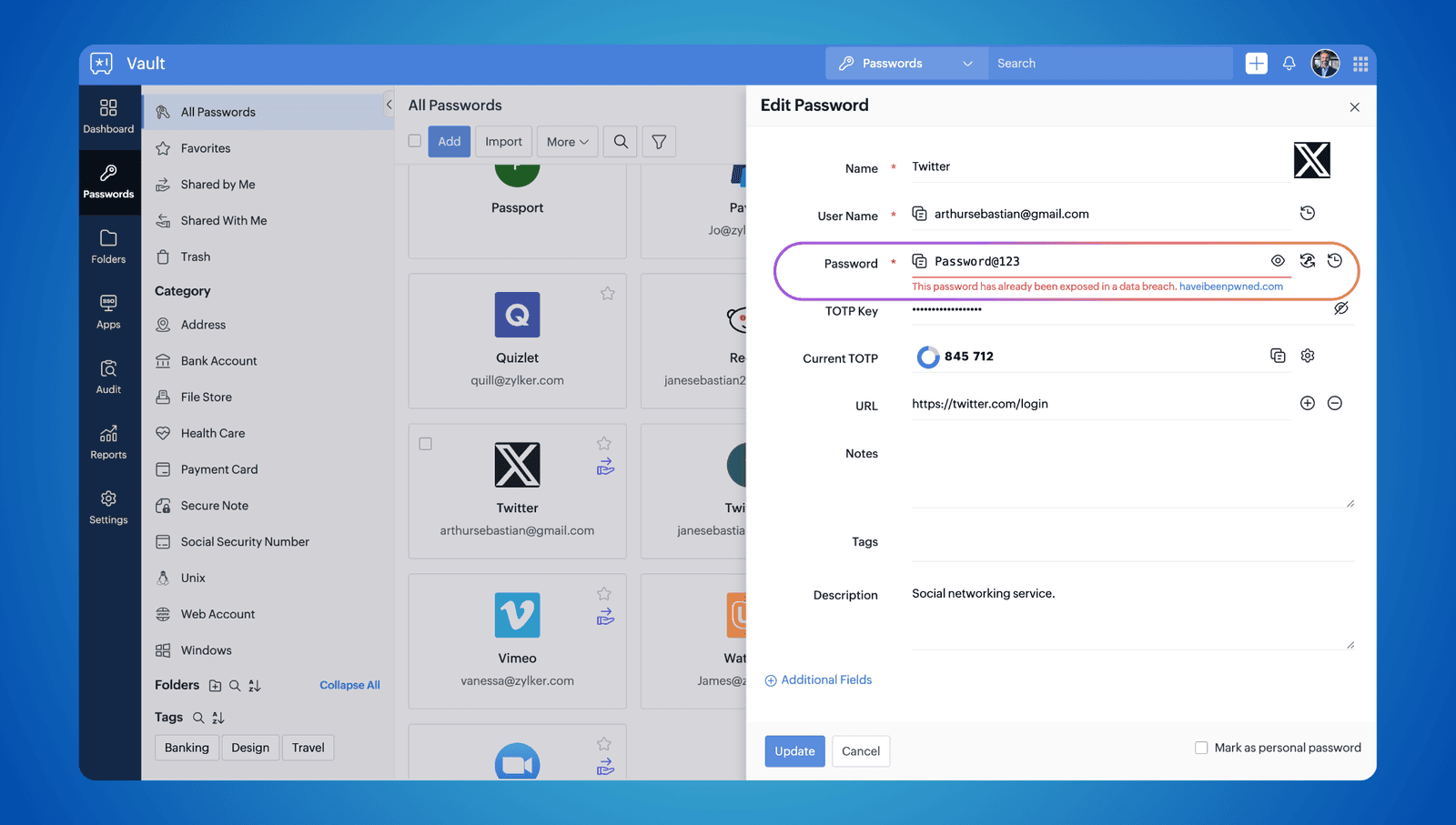Viewport: 1456px width, 825px height.
Task: Favorite the Twitter card star
Action: coord(603,443)
